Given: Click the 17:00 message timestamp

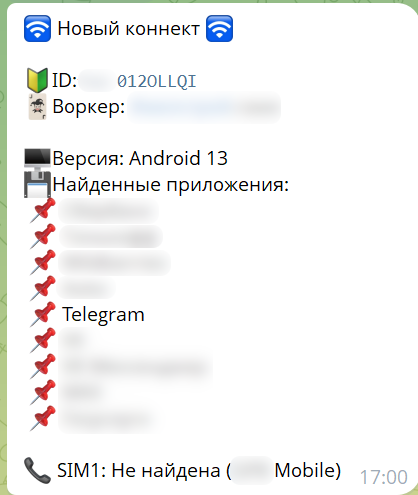Looking at the screenshot, I should tap(384, 477).
